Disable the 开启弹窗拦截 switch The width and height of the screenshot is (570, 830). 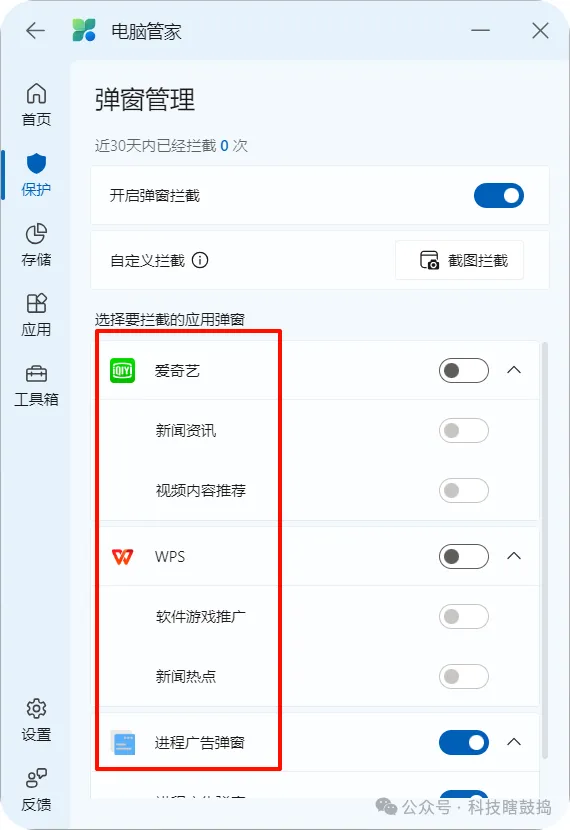pos(499,196)
